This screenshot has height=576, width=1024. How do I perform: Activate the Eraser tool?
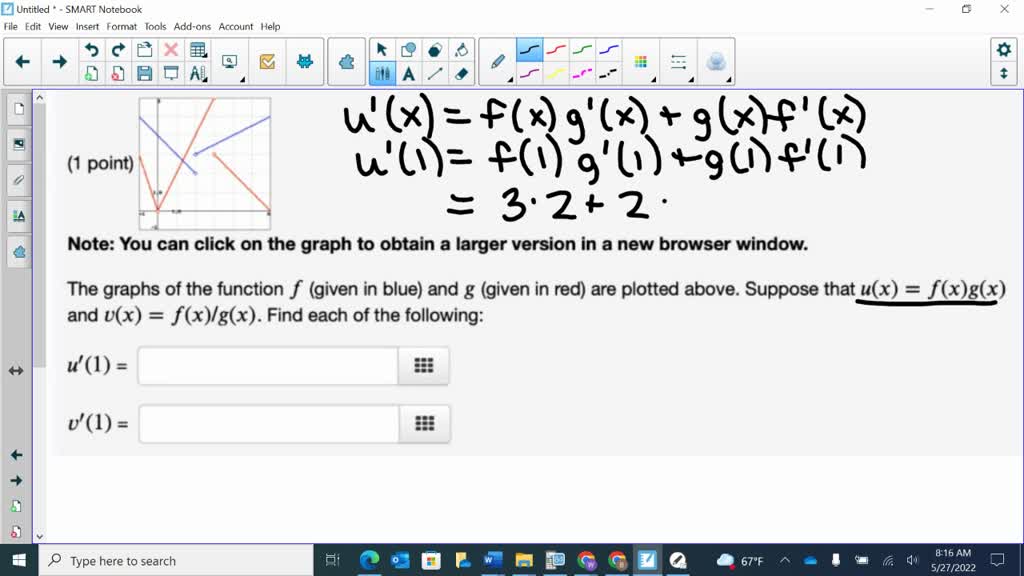click(461, 72)
